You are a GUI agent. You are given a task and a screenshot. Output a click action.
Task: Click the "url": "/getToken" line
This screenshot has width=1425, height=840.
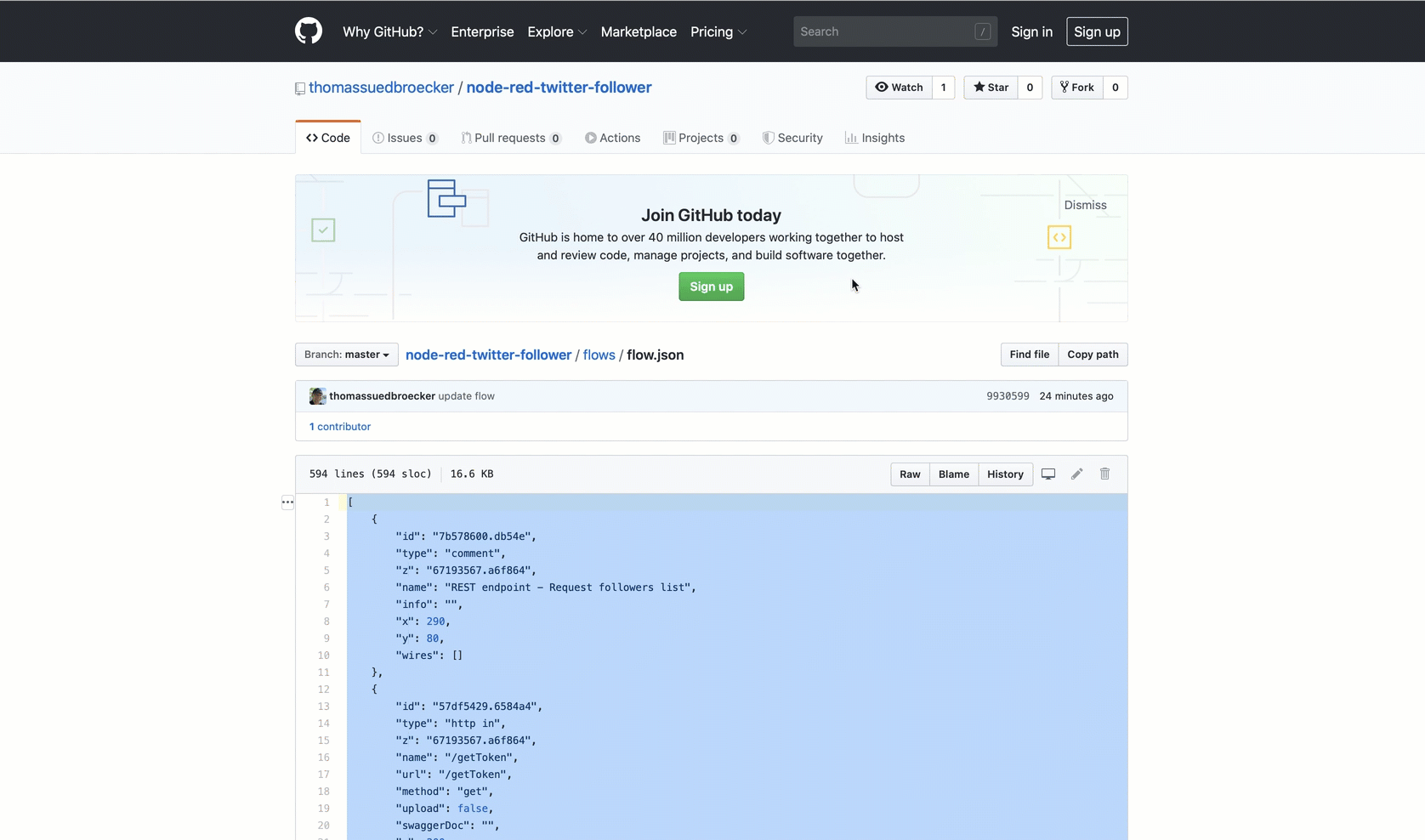[x=456, y=775]
